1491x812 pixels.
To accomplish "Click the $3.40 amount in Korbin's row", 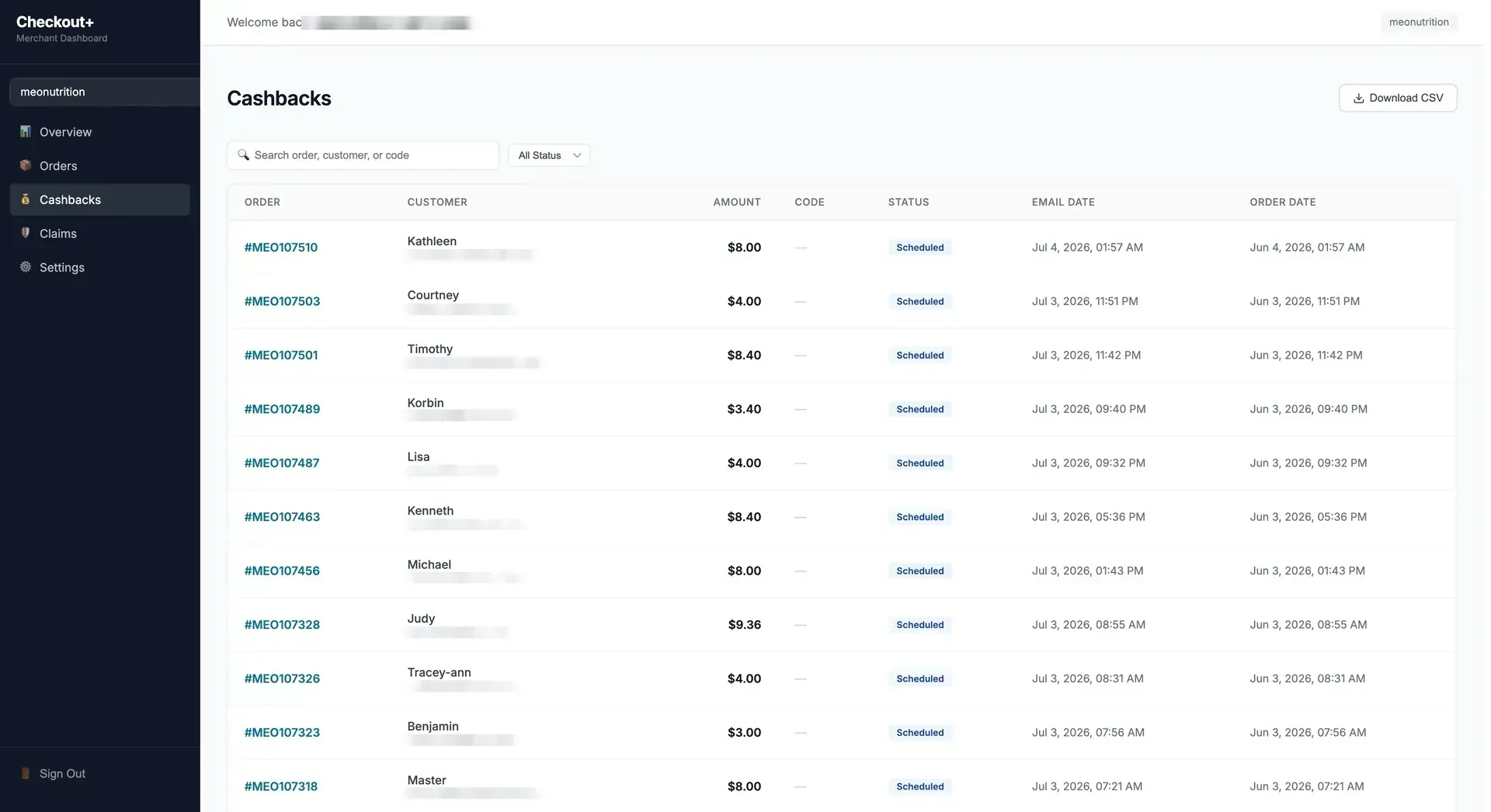I will click(744, 409).
